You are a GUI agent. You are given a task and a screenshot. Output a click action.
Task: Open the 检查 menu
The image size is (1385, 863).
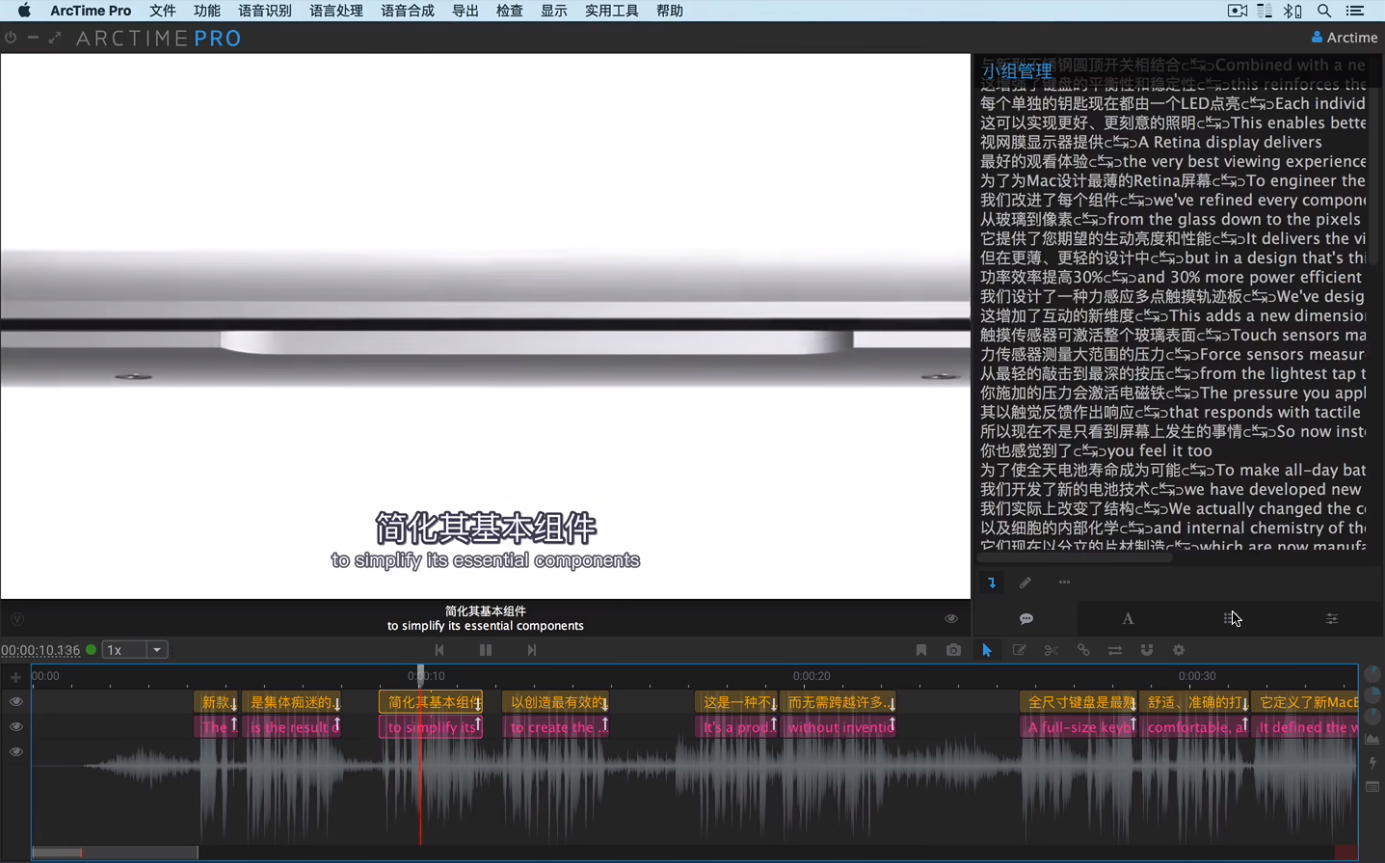pyautogui.click(x=509, y=11)
